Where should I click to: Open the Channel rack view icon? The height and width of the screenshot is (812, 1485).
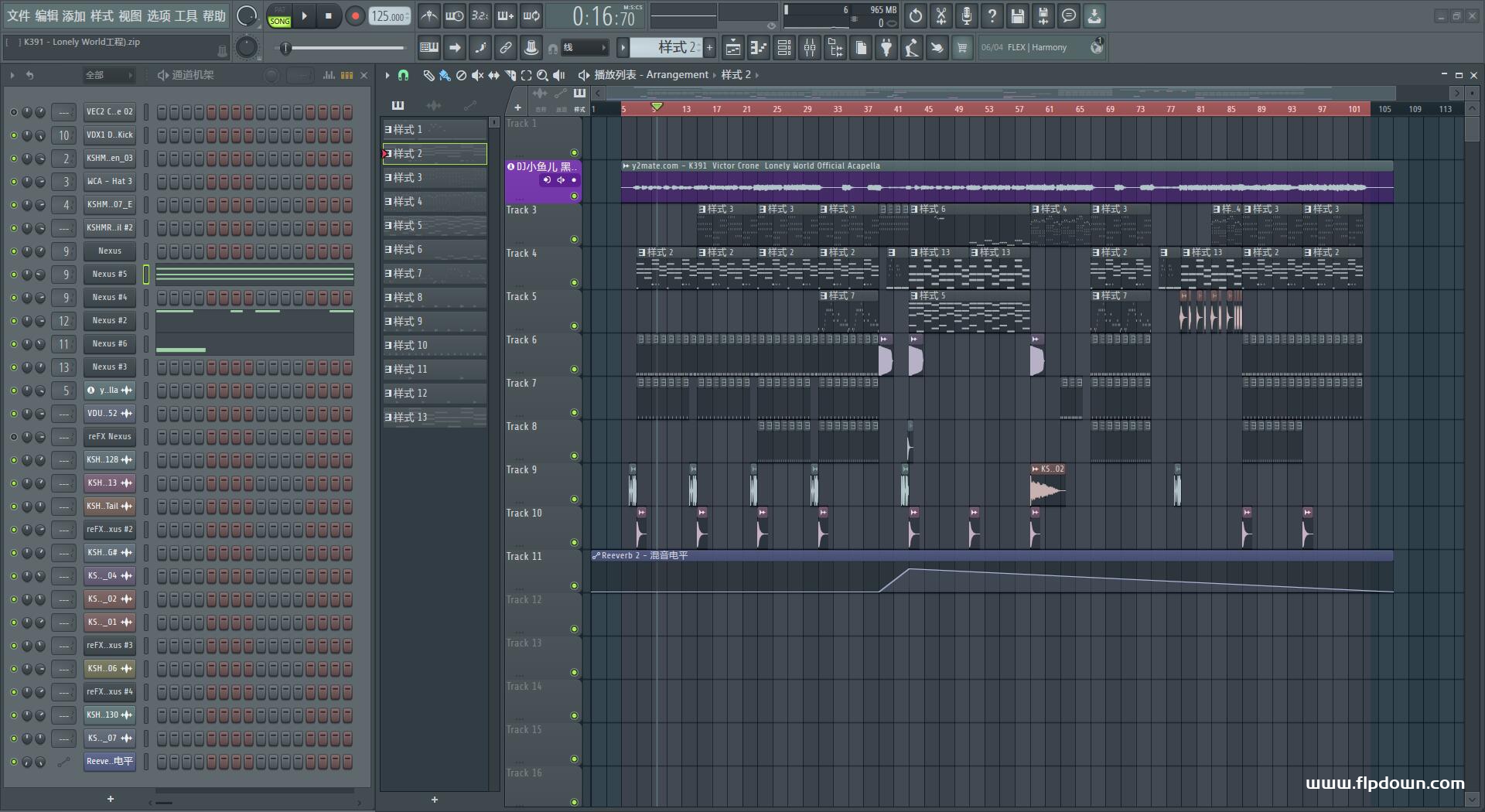[784, 47]
